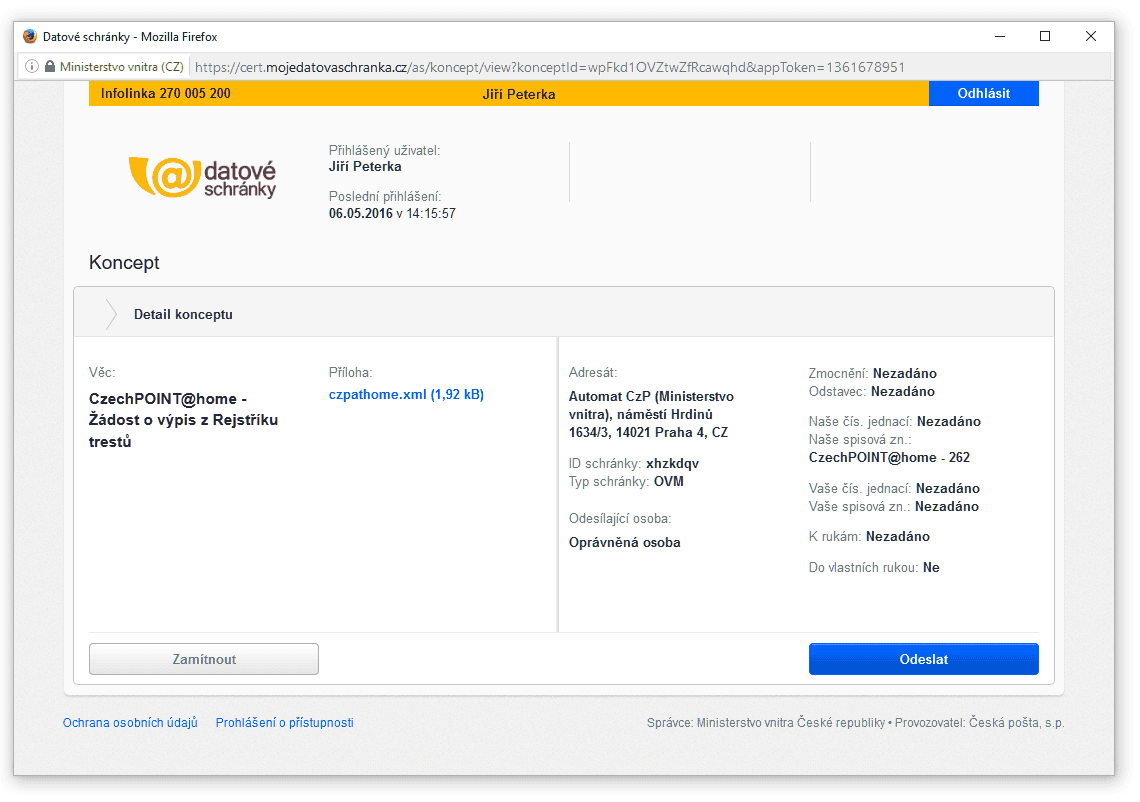The width and height of the screenshot is (1140, 802).
Task: Click the Odeslat button
Action: coord(923,659)
